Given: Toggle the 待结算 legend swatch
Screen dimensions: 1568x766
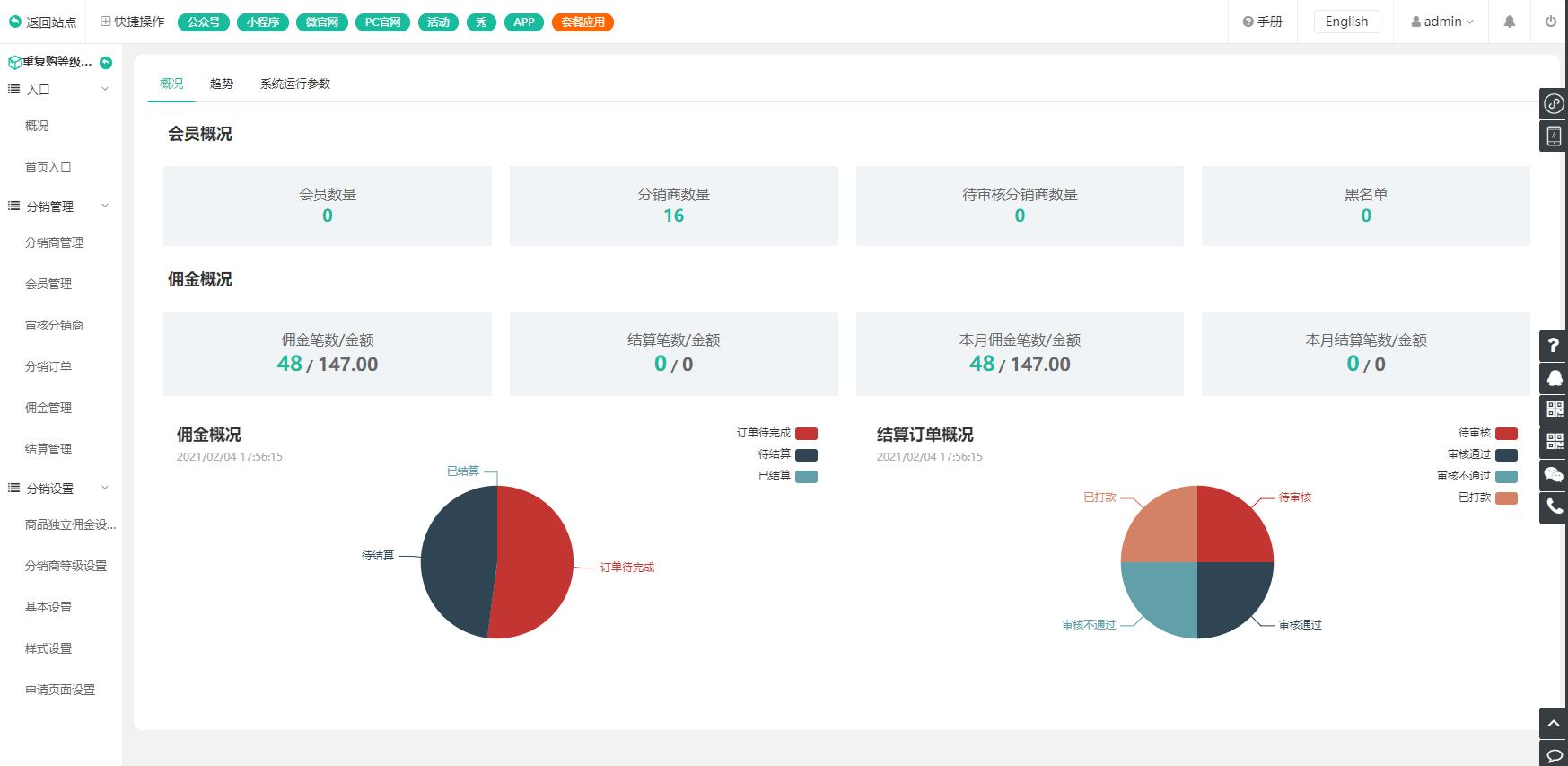Looking at the screenshot, I should tap(806, 455).
